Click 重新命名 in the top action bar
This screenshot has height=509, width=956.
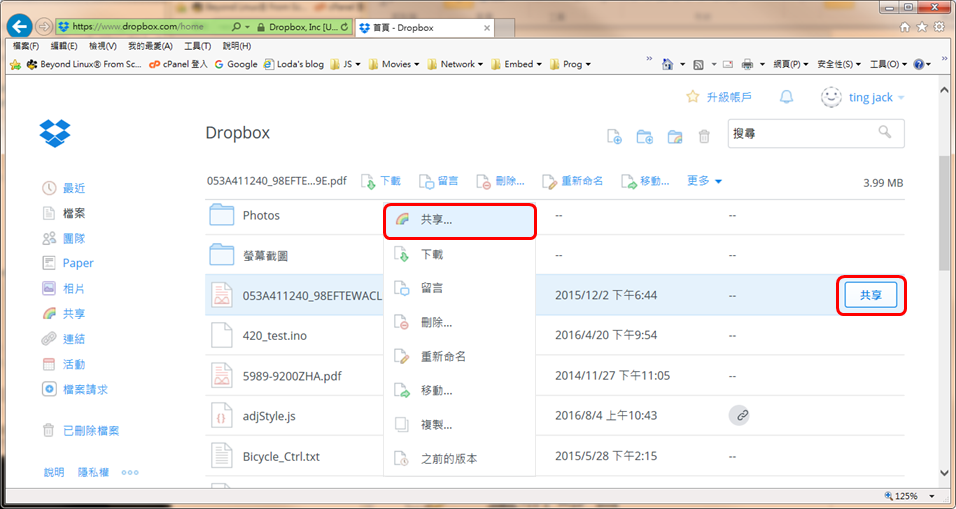tap(573, 181)
